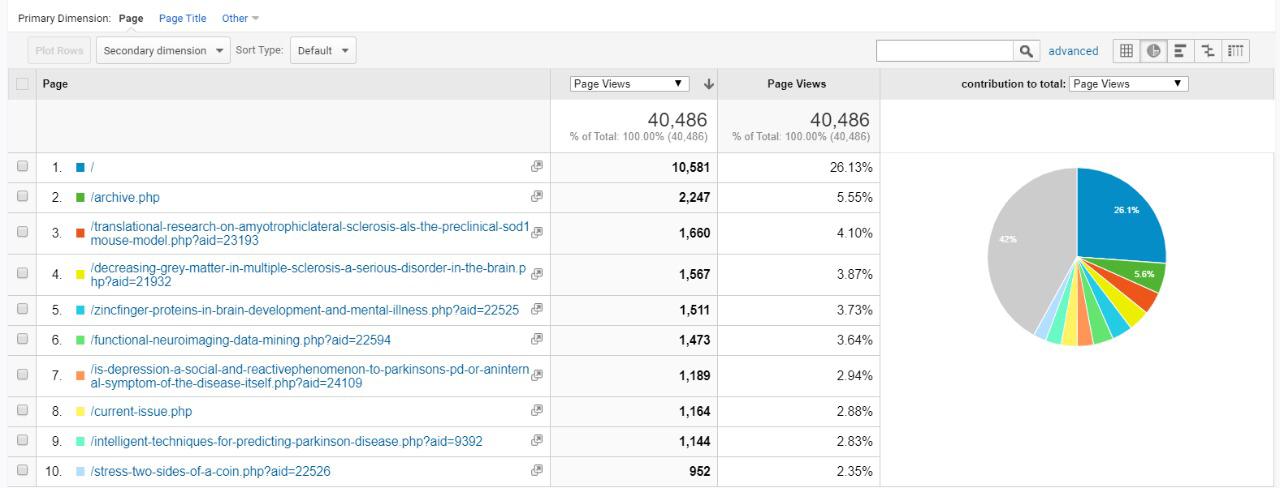1280x488 pixels.
Task: Switch to the pivot view icon
Action: pos(1236,51)
